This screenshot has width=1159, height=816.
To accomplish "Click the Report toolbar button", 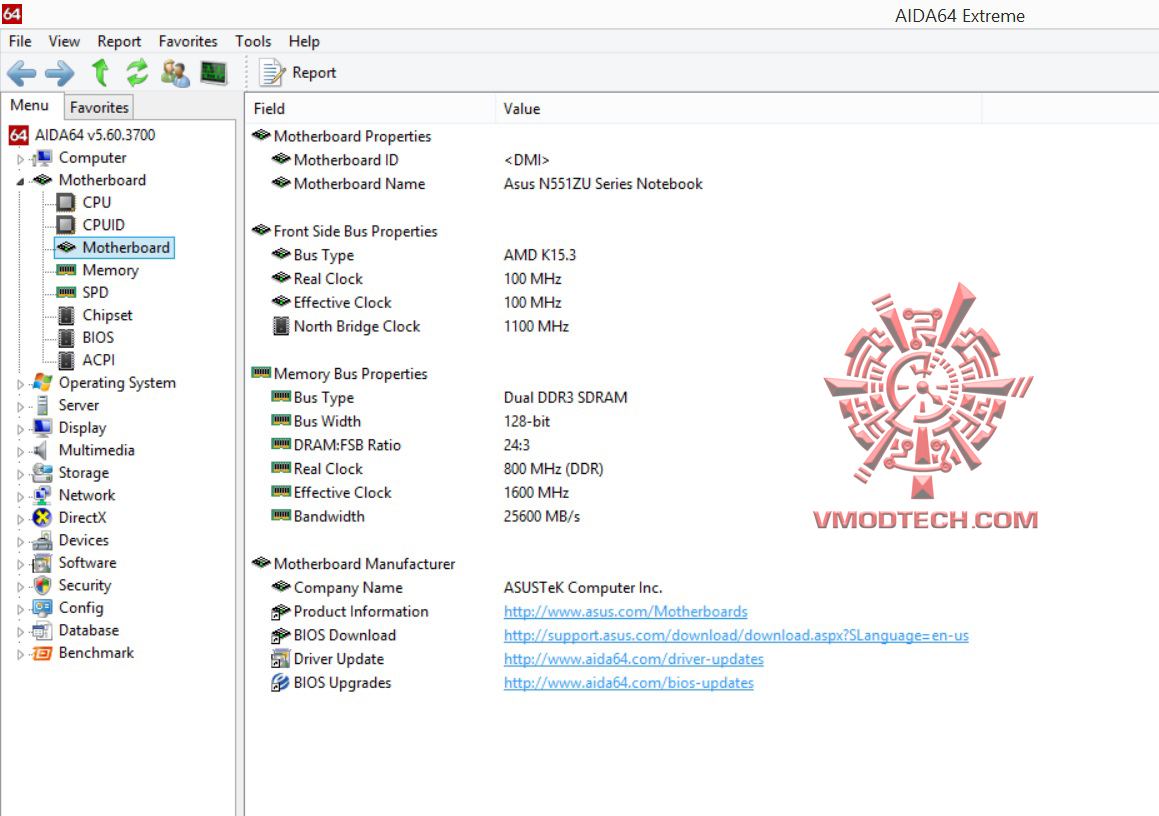I will point(297,72).
